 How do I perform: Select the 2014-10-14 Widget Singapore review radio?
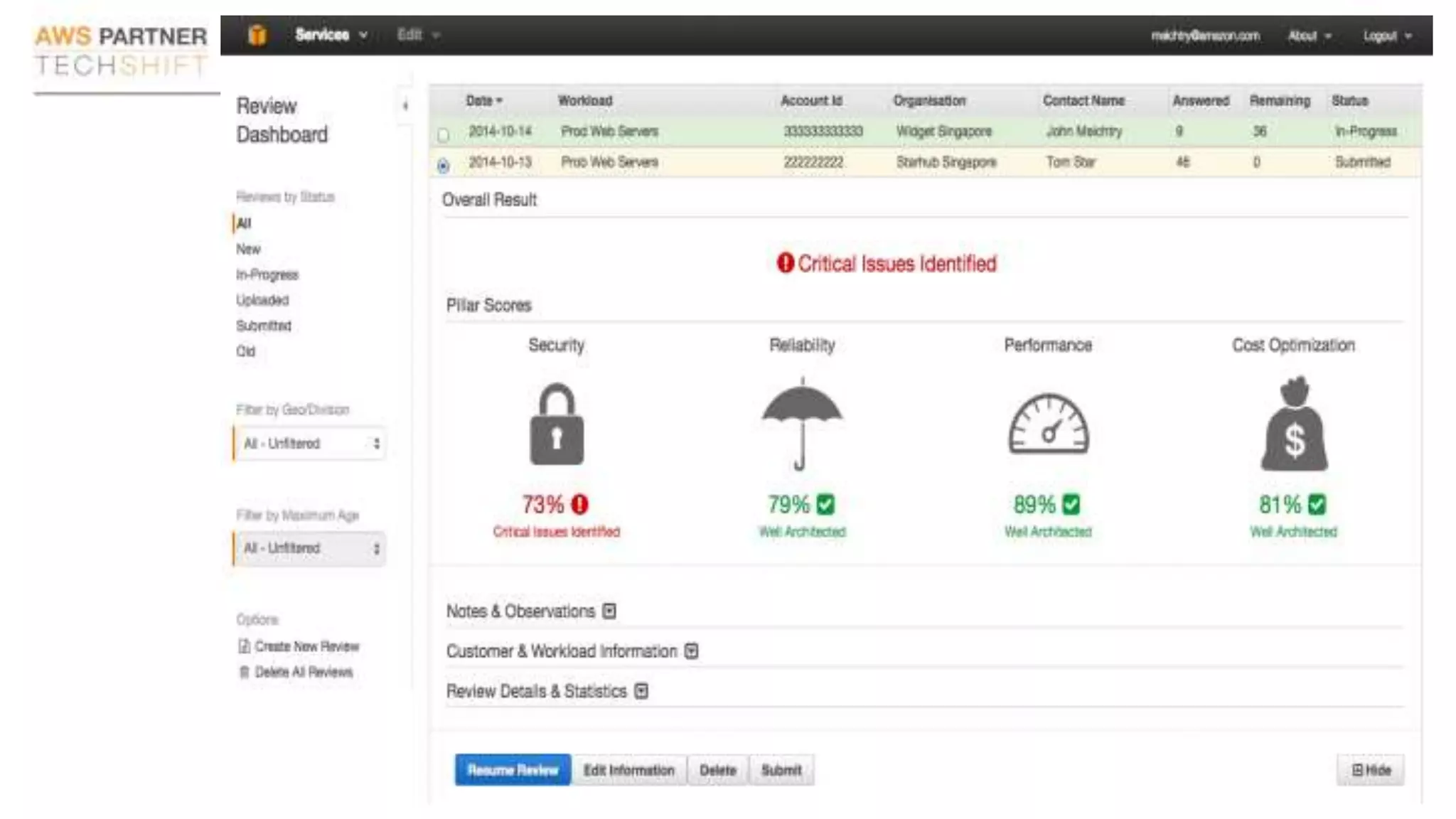[x=444, y=134]
